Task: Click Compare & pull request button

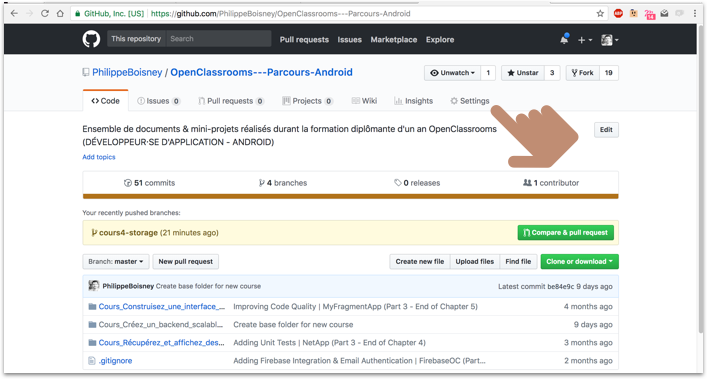Action: pos(565,233)
